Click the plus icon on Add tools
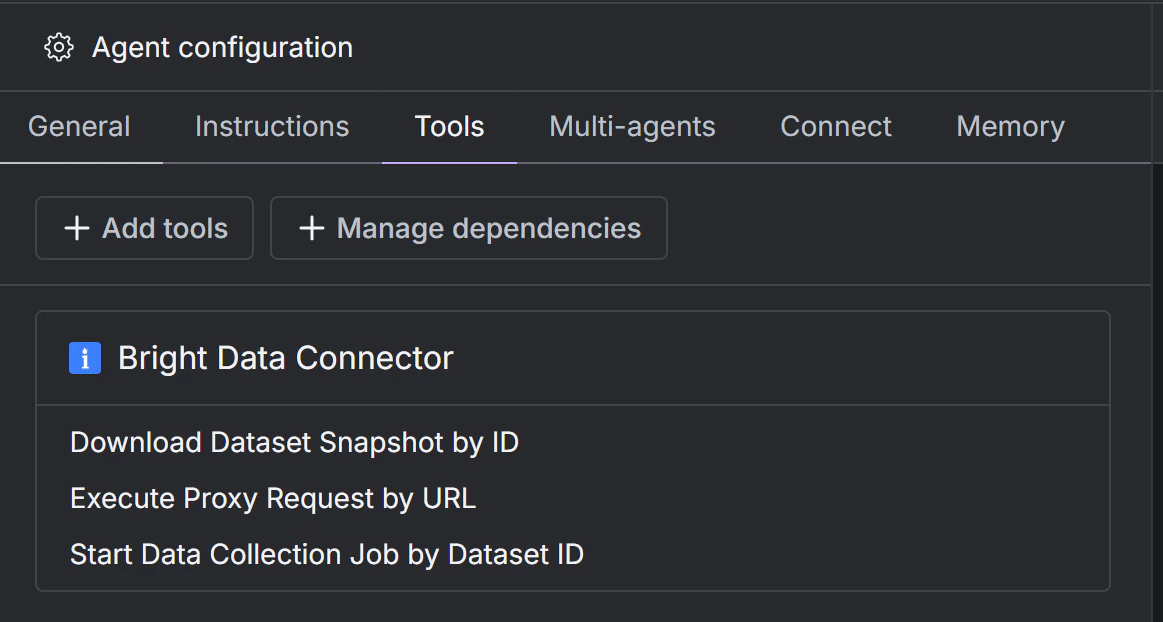 74,228
